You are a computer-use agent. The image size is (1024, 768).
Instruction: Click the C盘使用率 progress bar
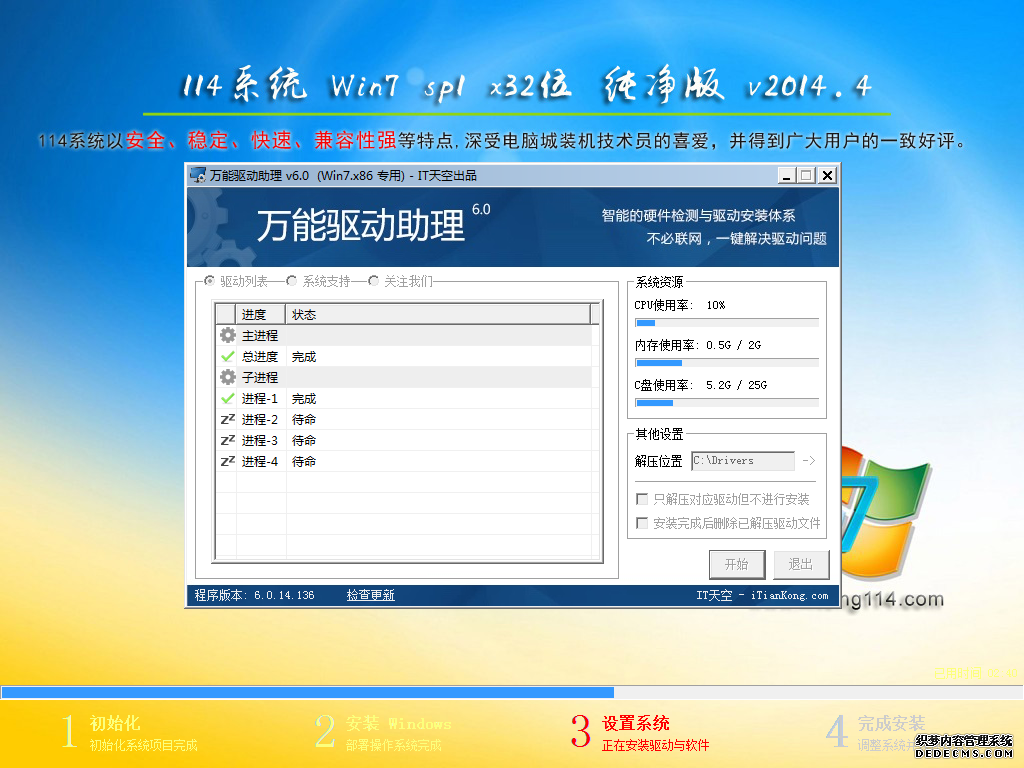coord(727,402)
